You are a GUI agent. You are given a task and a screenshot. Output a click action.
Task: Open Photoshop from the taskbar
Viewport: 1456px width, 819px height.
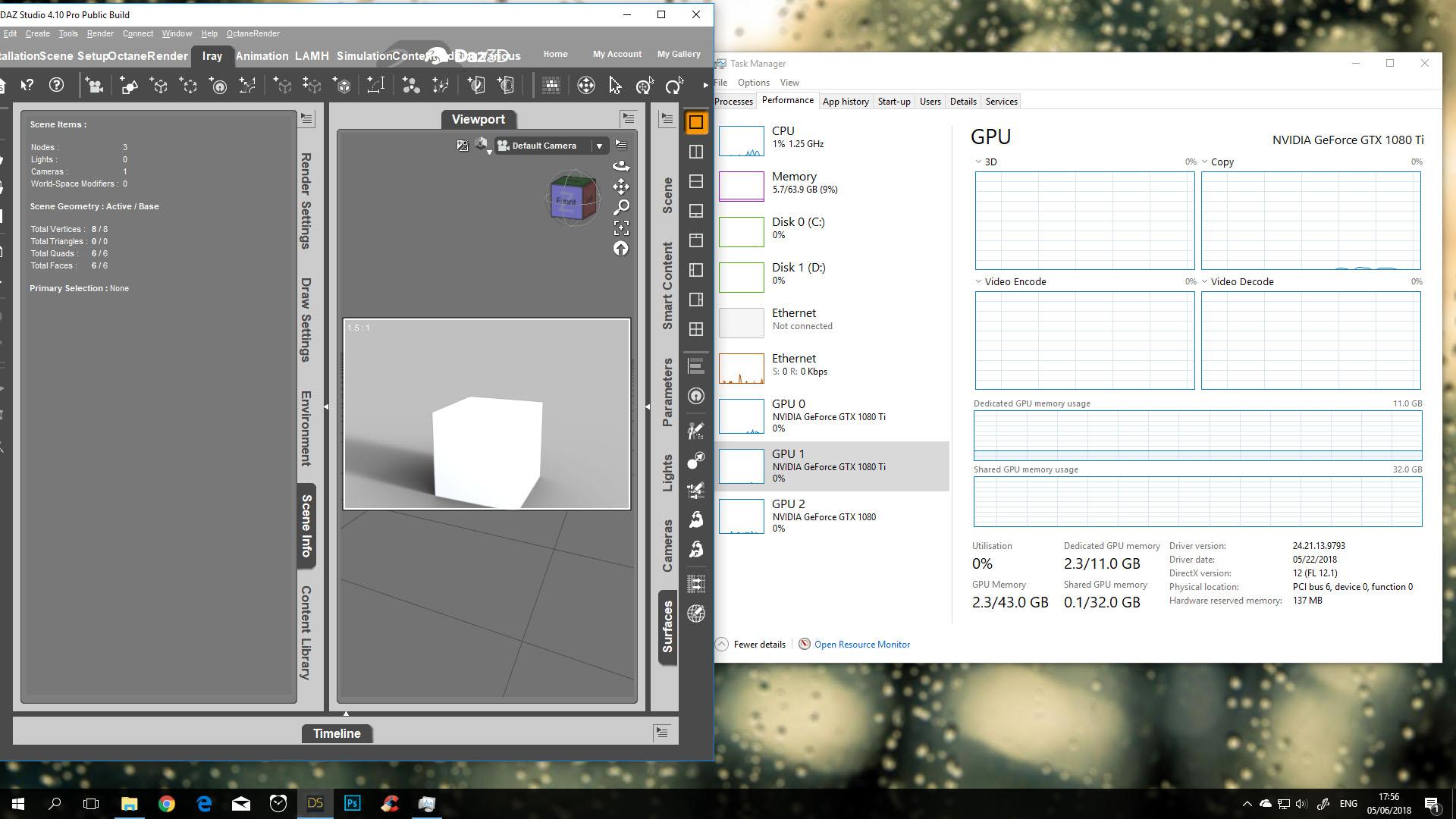coord(352,804)
